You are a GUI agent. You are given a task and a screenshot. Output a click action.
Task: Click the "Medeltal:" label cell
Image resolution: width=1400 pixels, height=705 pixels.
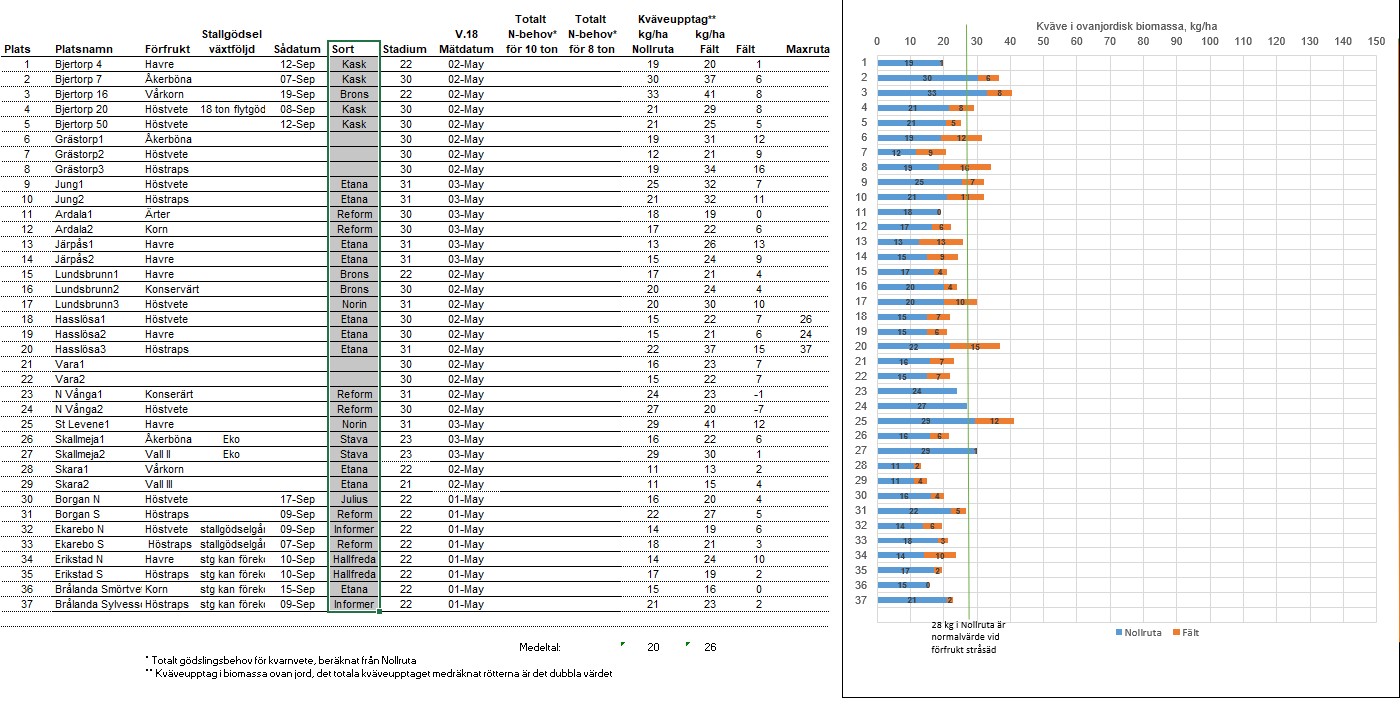[540, 647]
